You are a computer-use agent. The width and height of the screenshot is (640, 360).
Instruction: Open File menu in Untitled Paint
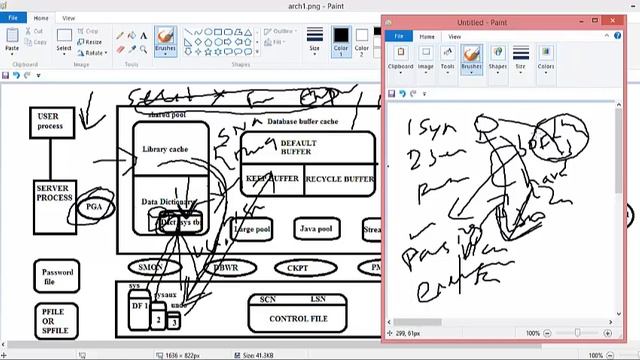(399, 36)
